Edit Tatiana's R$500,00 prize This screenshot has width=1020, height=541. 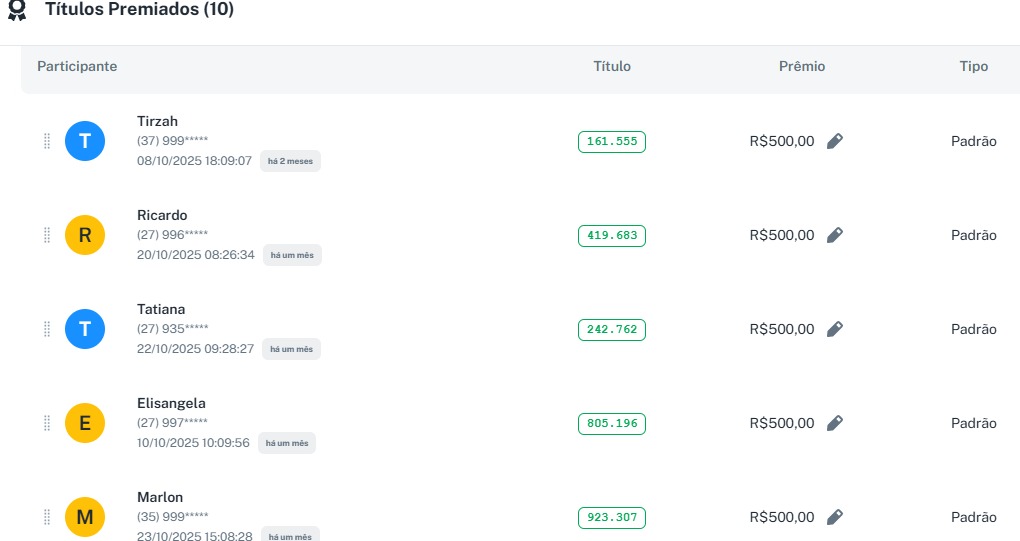[835, 329]
